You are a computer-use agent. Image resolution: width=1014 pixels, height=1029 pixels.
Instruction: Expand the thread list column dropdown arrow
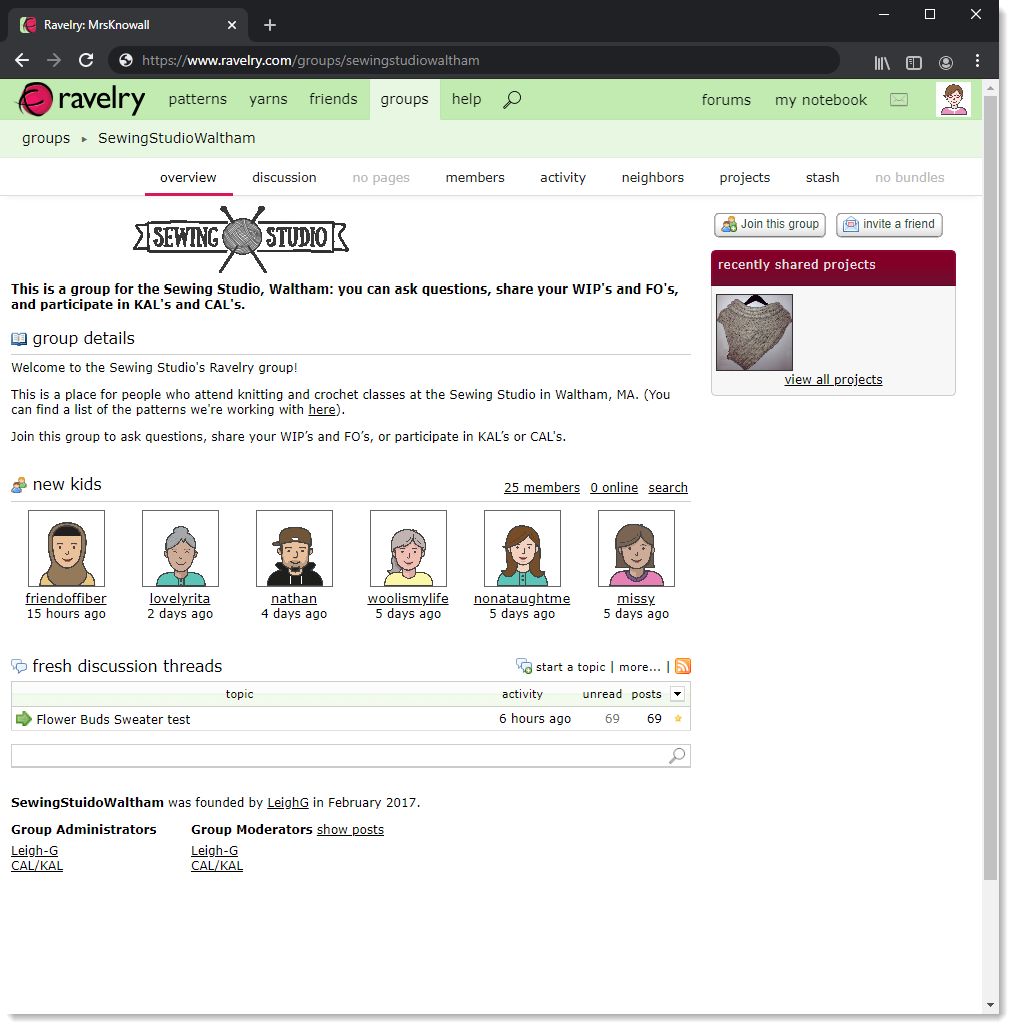(677, 694)
